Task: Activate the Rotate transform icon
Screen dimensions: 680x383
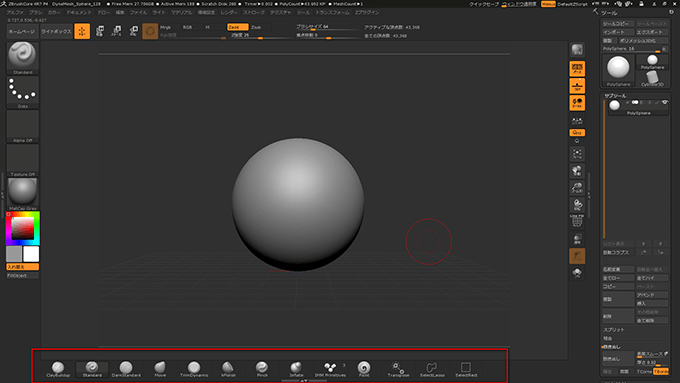Action: [134, 31]
